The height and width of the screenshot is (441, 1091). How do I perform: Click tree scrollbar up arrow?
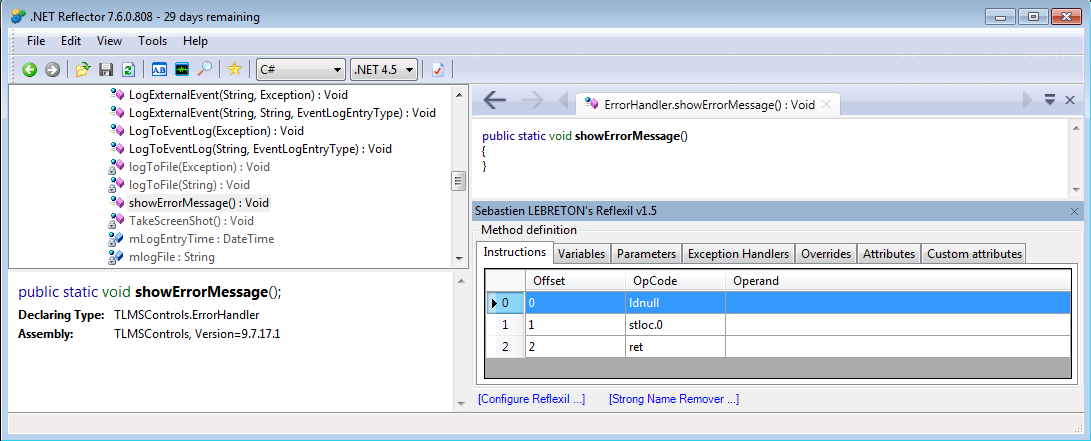pyautogui.click(x=458, y=94)
